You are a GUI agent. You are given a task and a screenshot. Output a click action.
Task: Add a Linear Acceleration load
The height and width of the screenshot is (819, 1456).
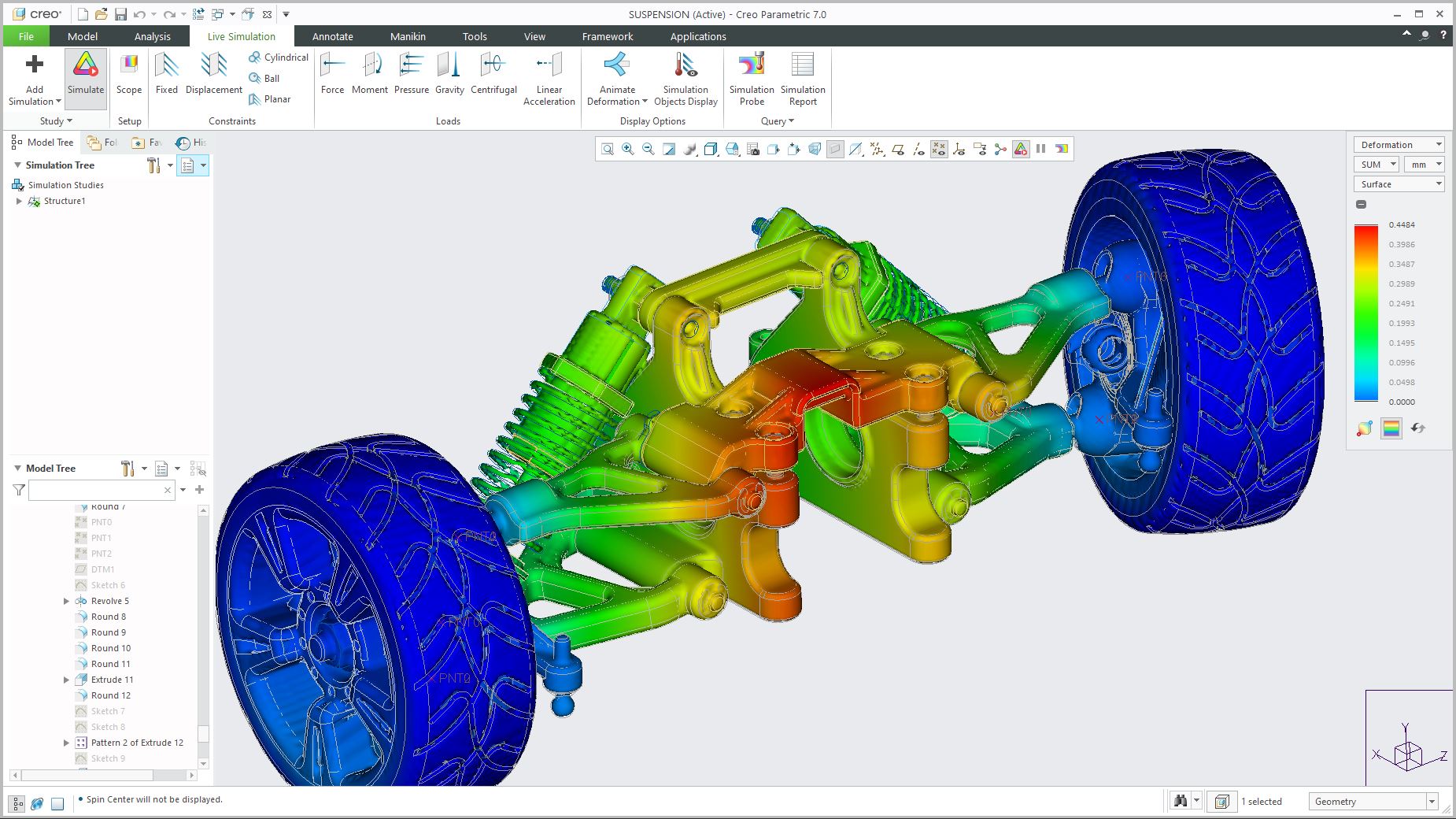(549, 79)
